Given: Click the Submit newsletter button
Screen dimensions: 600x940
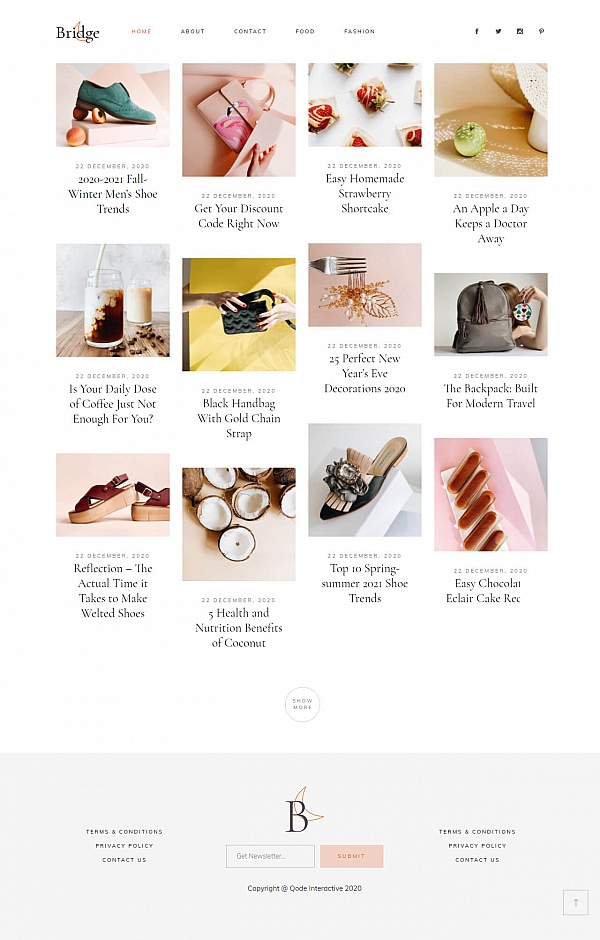Looking at the screenshot, I should pyautogui.click(x=351, y=856).
